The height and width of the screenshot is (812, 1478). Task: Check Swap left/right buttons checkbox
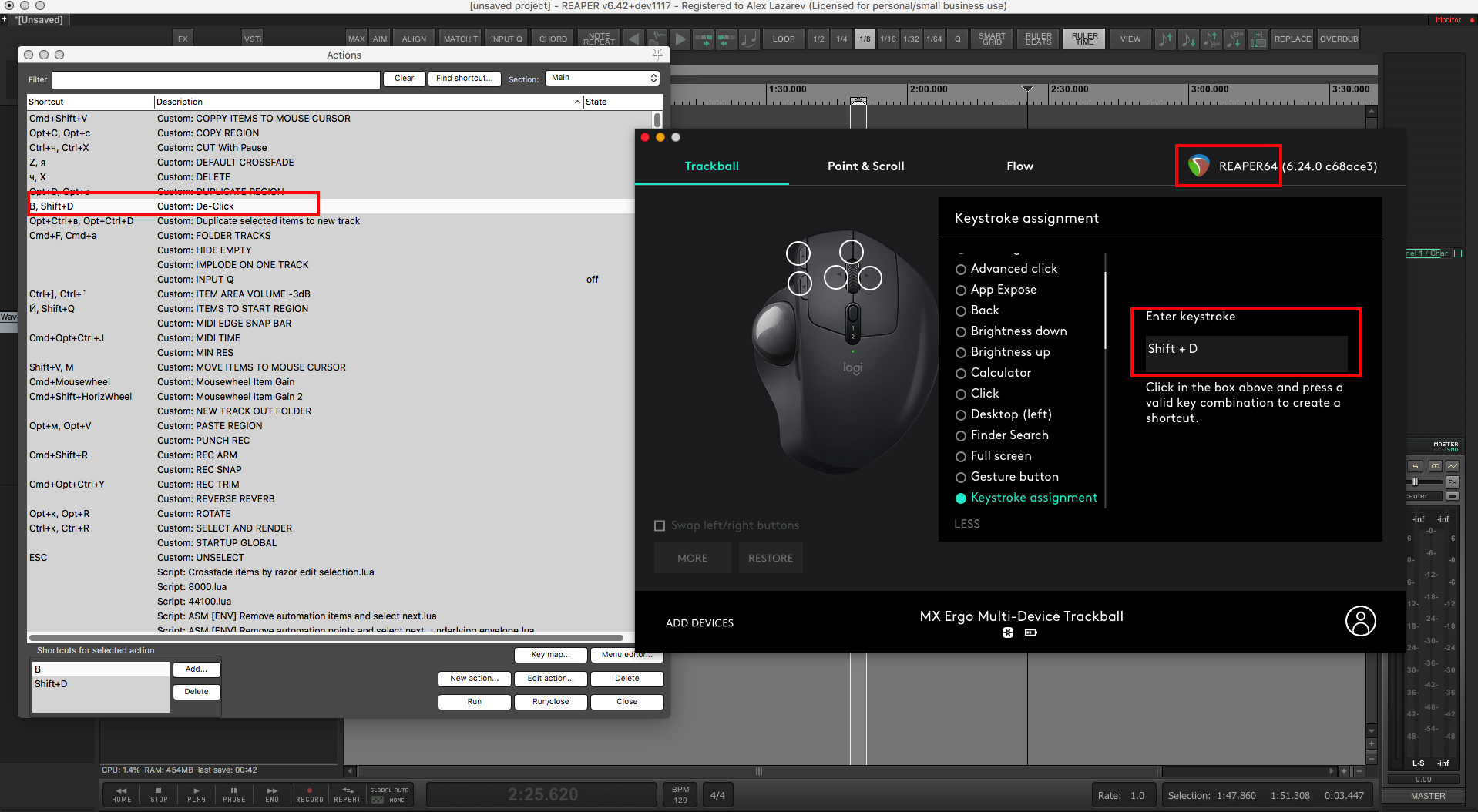pyautogui.click(x=660, y=525)
